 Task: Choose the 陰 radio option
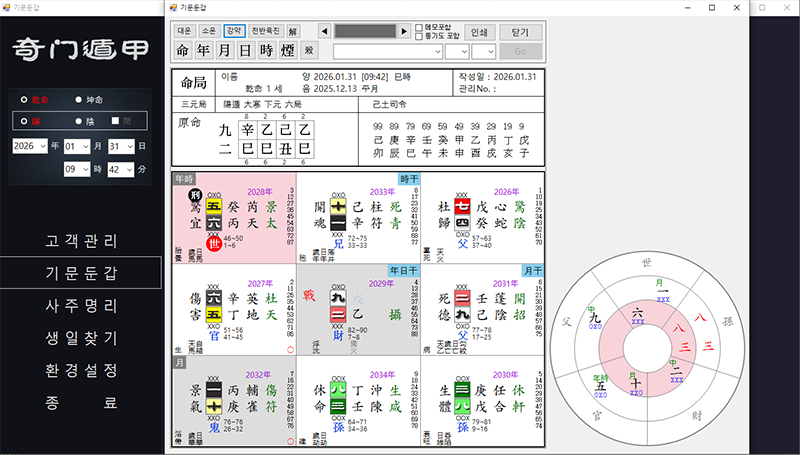(81, 121)
